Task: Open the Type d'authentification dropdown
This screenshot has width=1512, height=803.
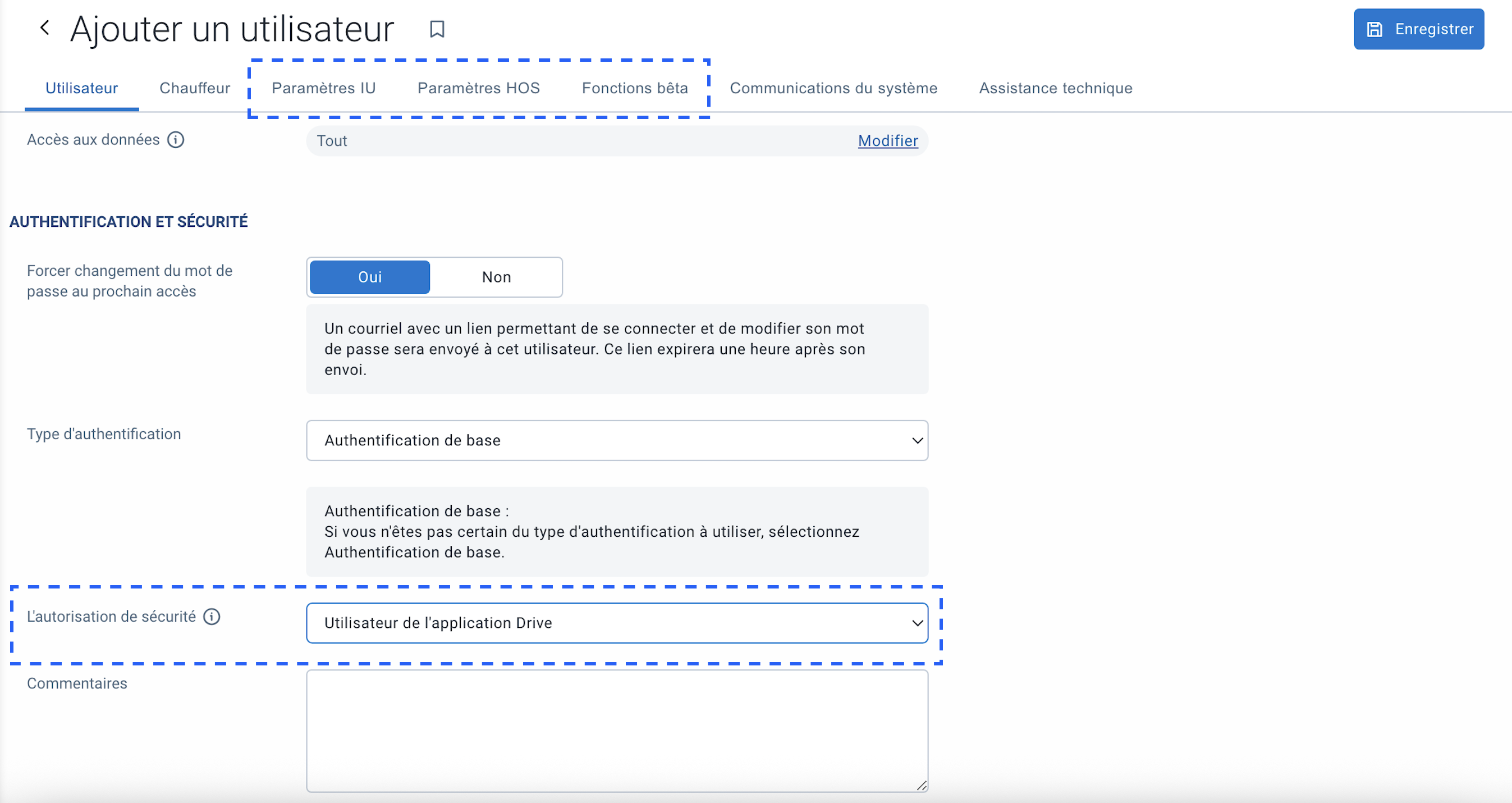Action: point(617,440)
